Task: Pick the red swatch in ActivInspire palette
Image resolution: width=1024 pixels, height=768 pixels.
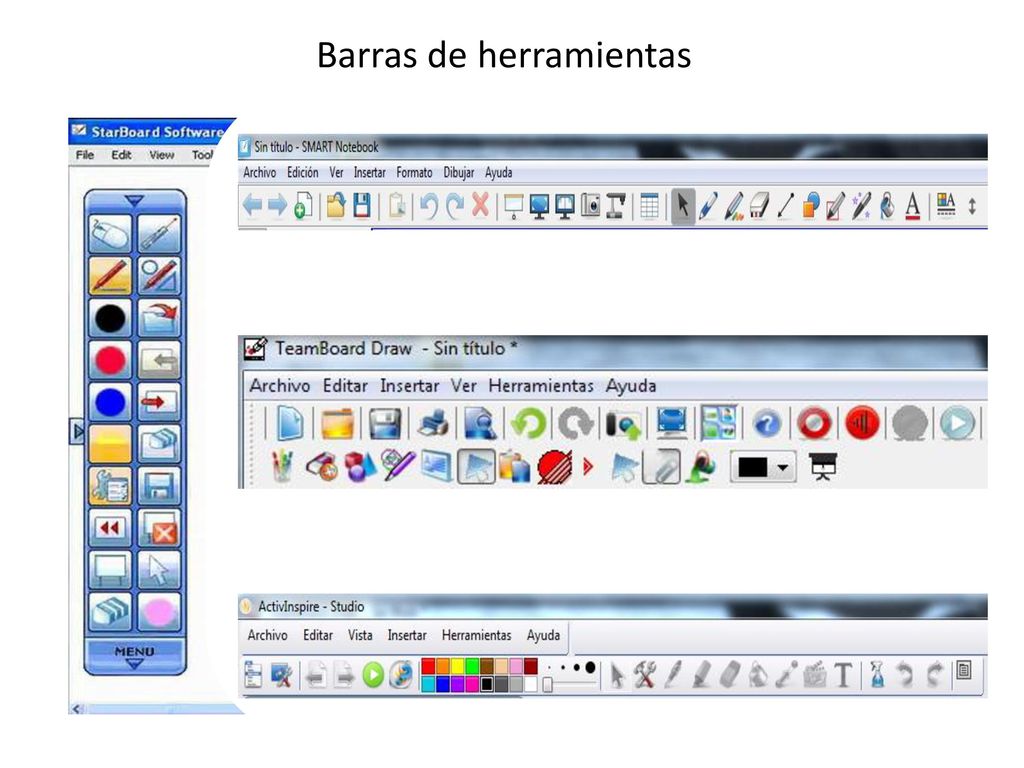Action: 428,666
